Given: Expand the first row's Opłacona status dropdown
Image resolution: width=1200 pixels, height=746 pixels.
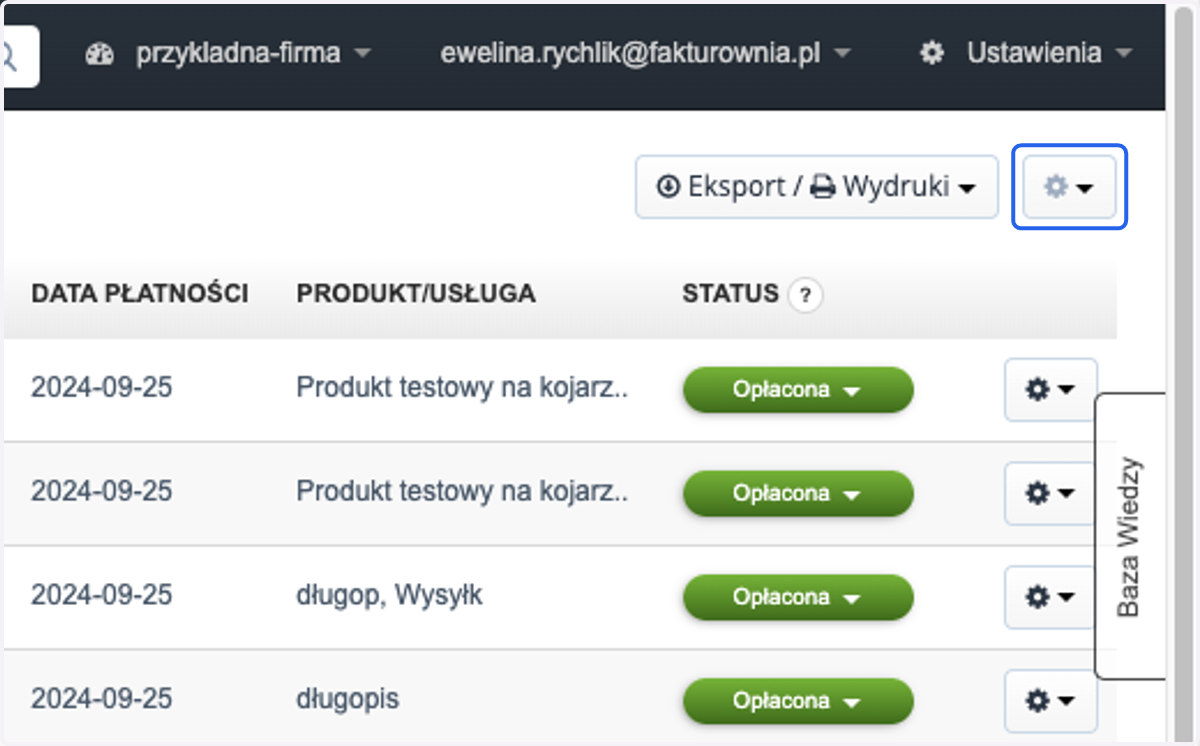Looking at the screenshot, I should point(798,390).
